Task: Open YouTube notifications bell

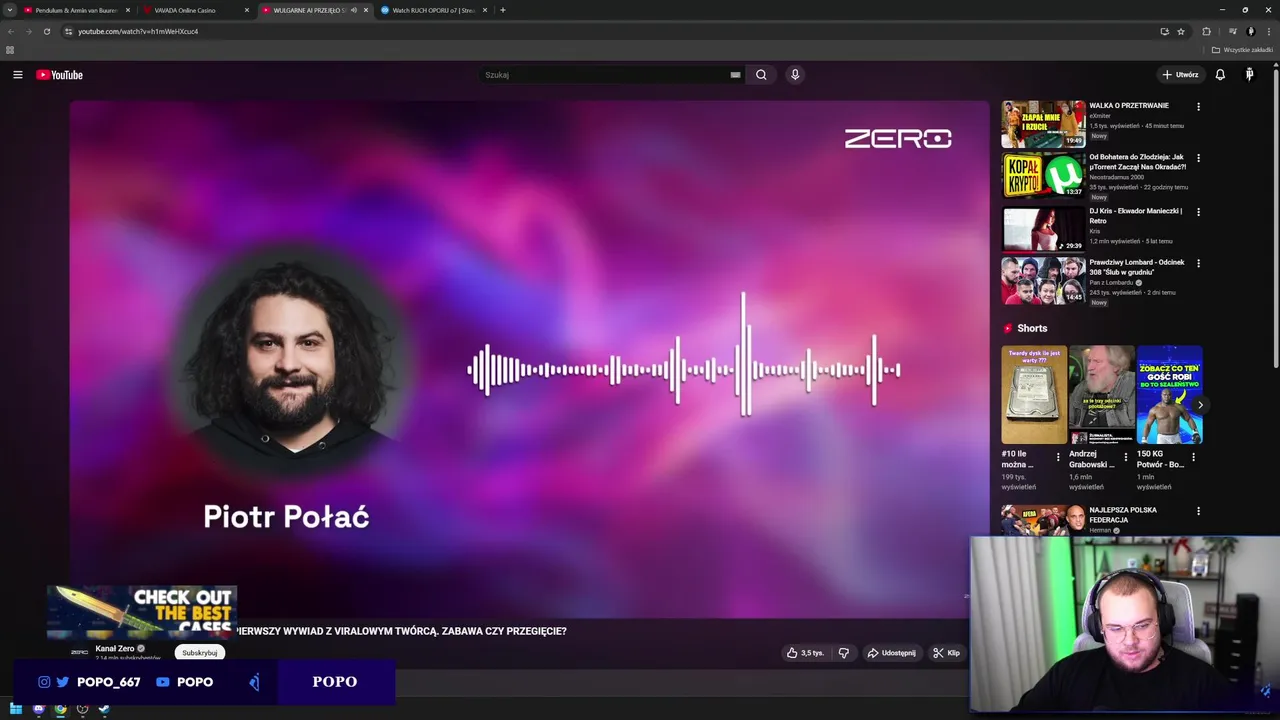Action: pyautogui.click(x=1220, y=75)
